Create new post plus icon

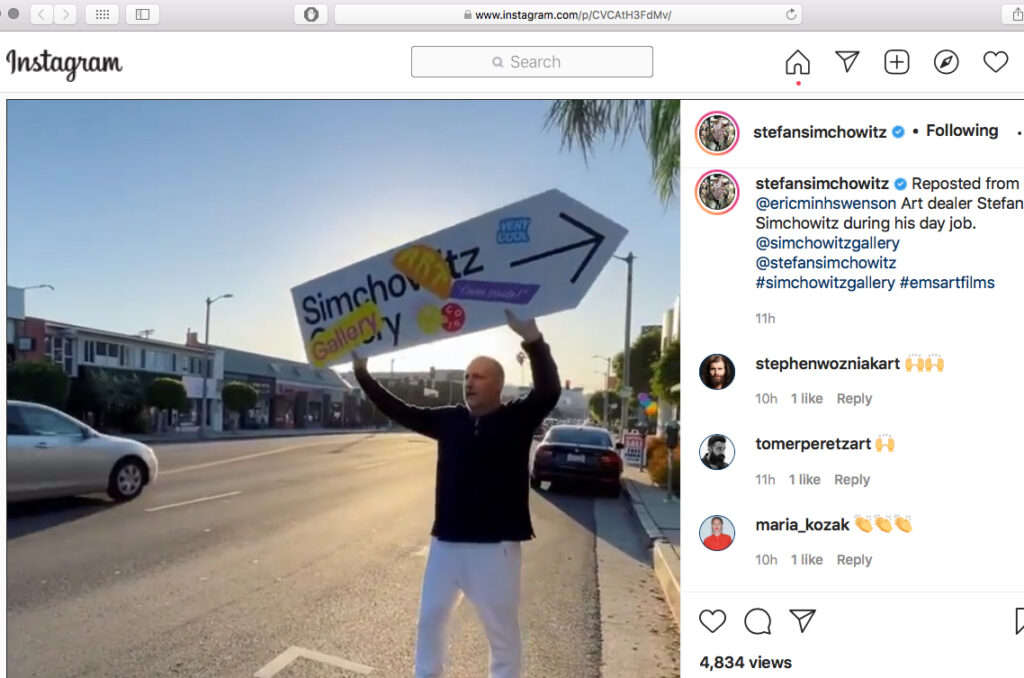[x=897, y=62]
